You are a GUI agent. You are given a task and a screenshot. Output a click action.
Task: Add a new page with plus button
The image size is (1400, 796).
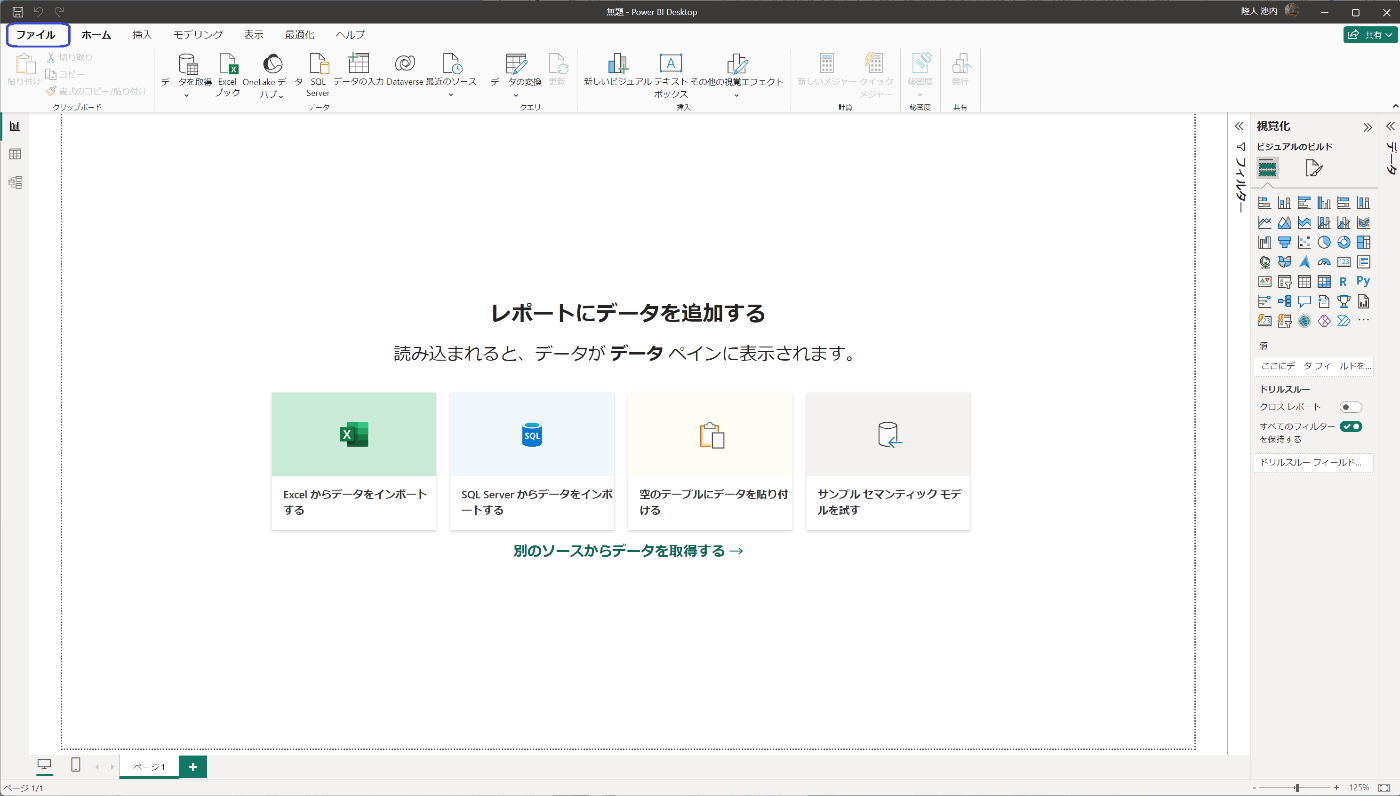point(193,766)
